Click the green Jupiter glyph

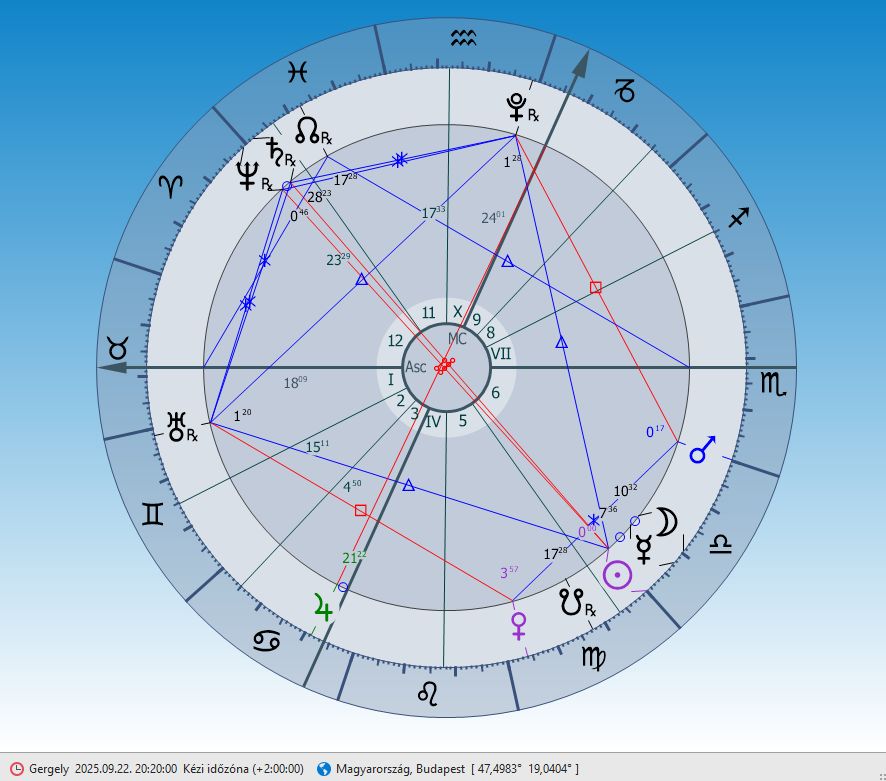pos(321,606)
